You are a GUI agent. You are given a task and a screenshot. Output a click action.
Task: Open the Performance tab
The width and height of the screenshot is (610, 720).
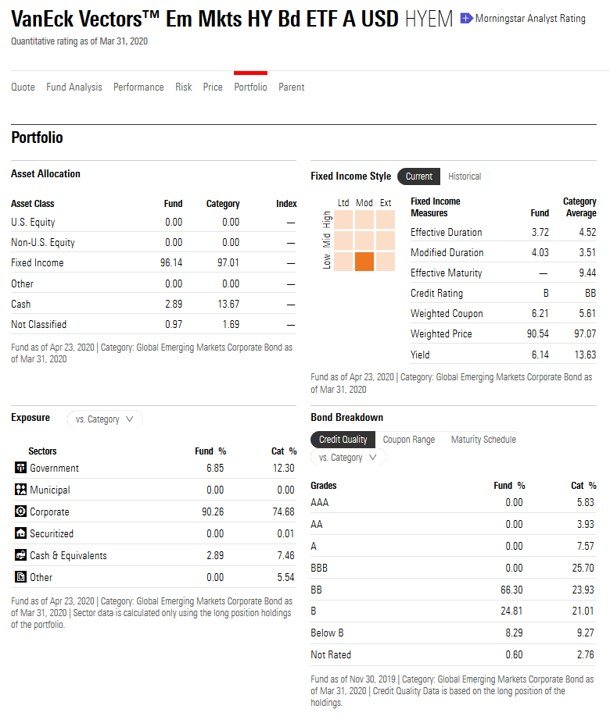139,87
